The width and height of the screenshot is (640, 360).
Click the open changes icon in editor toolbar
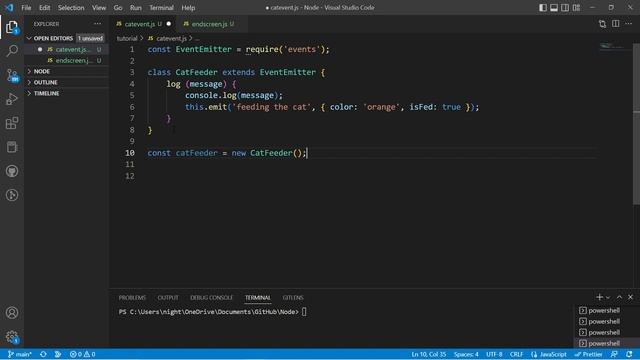tap(602, 24)
